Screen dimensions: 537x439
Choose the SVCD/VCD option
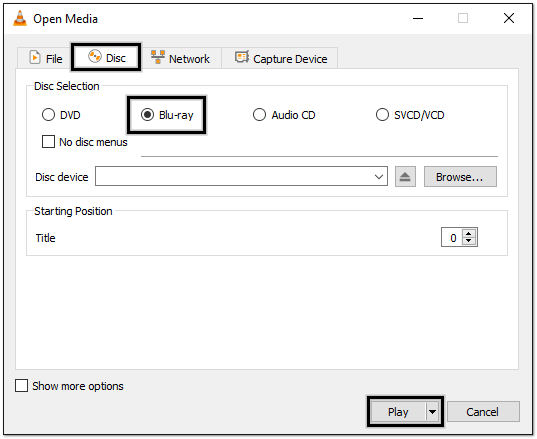point(382,115)
